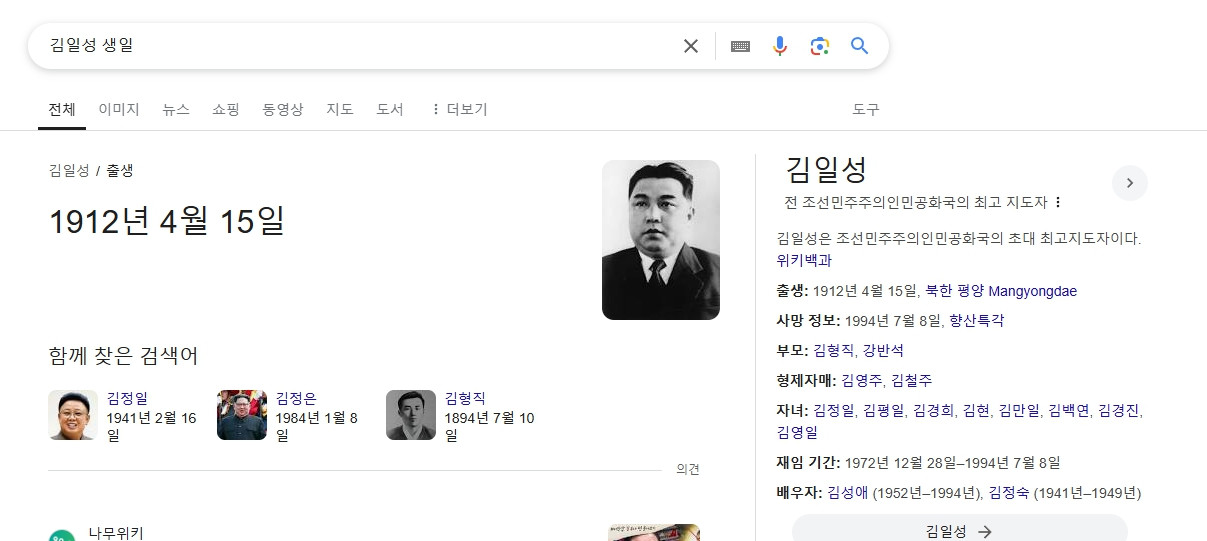Switch to the 뉴스 tab
Image resolution: width=1207 pixels, height=541 pixels.
(176, 109)
